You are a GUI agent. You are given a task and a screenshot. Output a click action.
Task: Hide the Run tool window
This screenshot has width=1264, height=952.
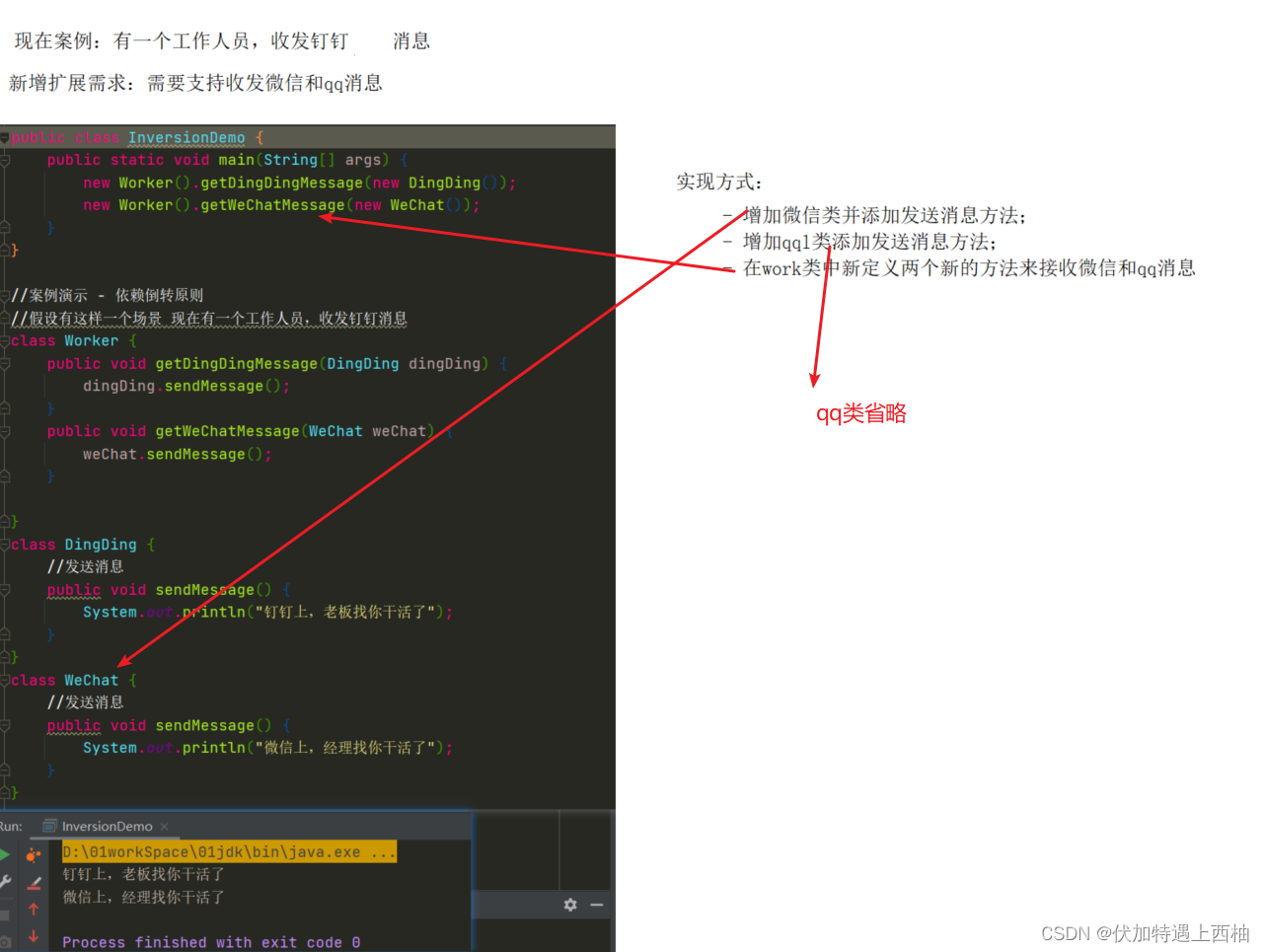pyautogui.click(x=597, y=905)
